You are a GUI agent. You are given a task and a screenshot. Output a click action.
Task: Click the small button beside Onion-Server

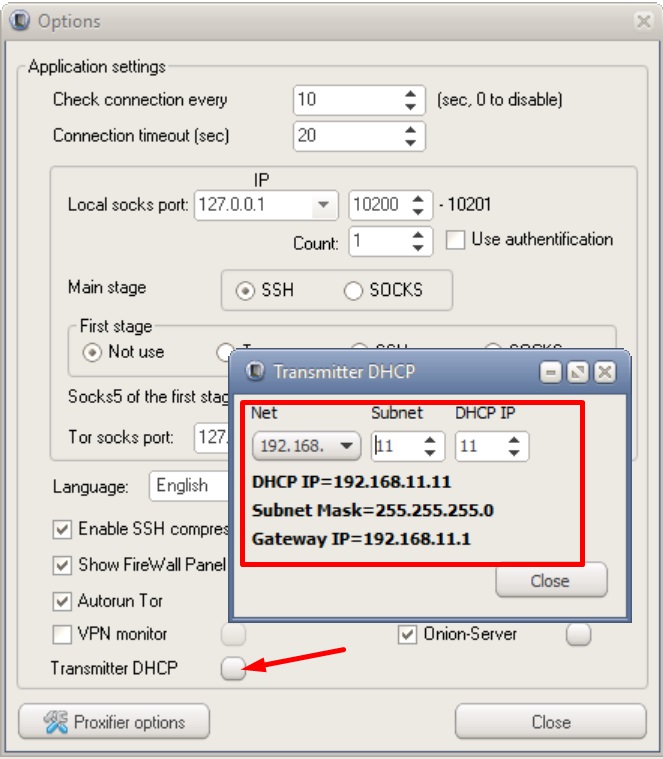(x=578, y=634)
